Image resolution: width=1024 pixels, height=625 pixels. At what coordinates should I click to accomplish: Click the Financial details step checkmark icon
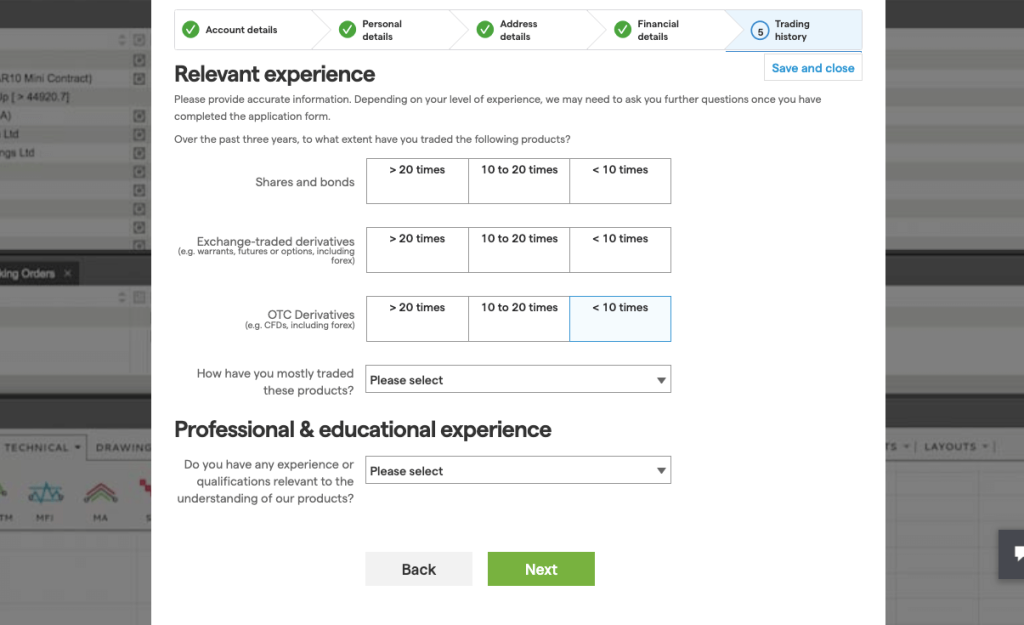coord(623,30)
